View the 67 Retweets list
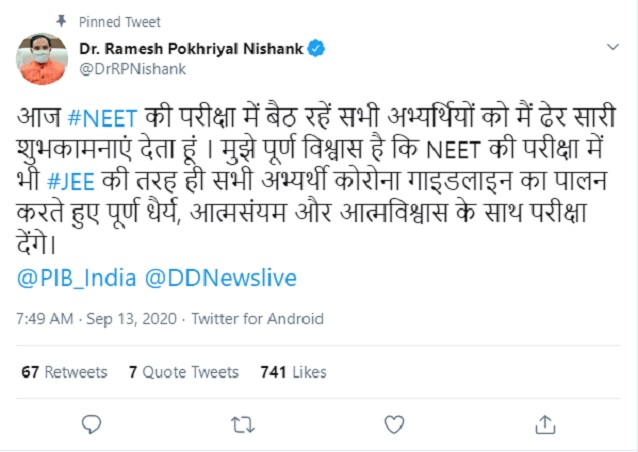This screenshot has height=452, width=638. pyautogui.click(x=64, y=372)
